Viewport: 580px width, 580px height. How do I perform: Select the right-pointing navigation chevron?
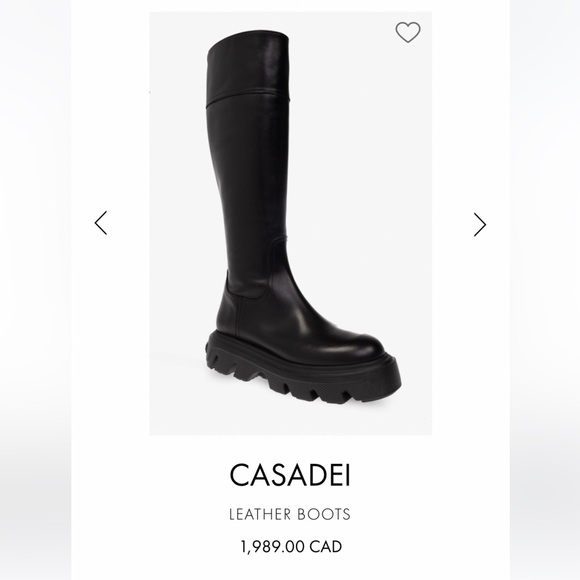point(480,225)
